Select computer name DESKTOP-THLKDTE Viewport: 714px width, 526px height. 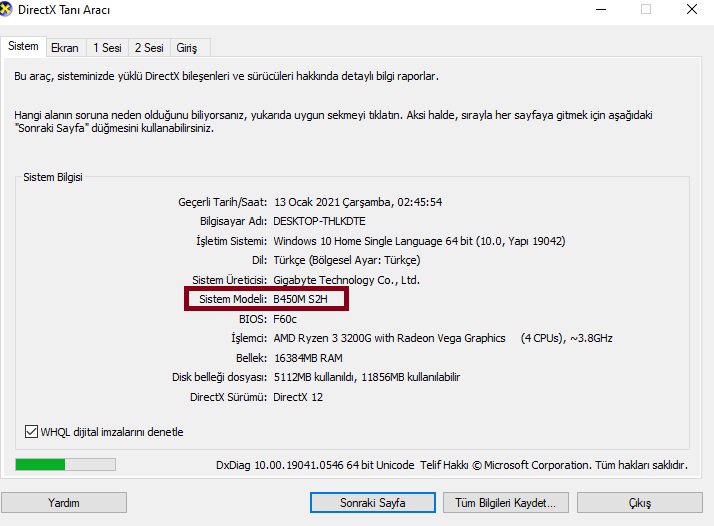click(319, 221)
